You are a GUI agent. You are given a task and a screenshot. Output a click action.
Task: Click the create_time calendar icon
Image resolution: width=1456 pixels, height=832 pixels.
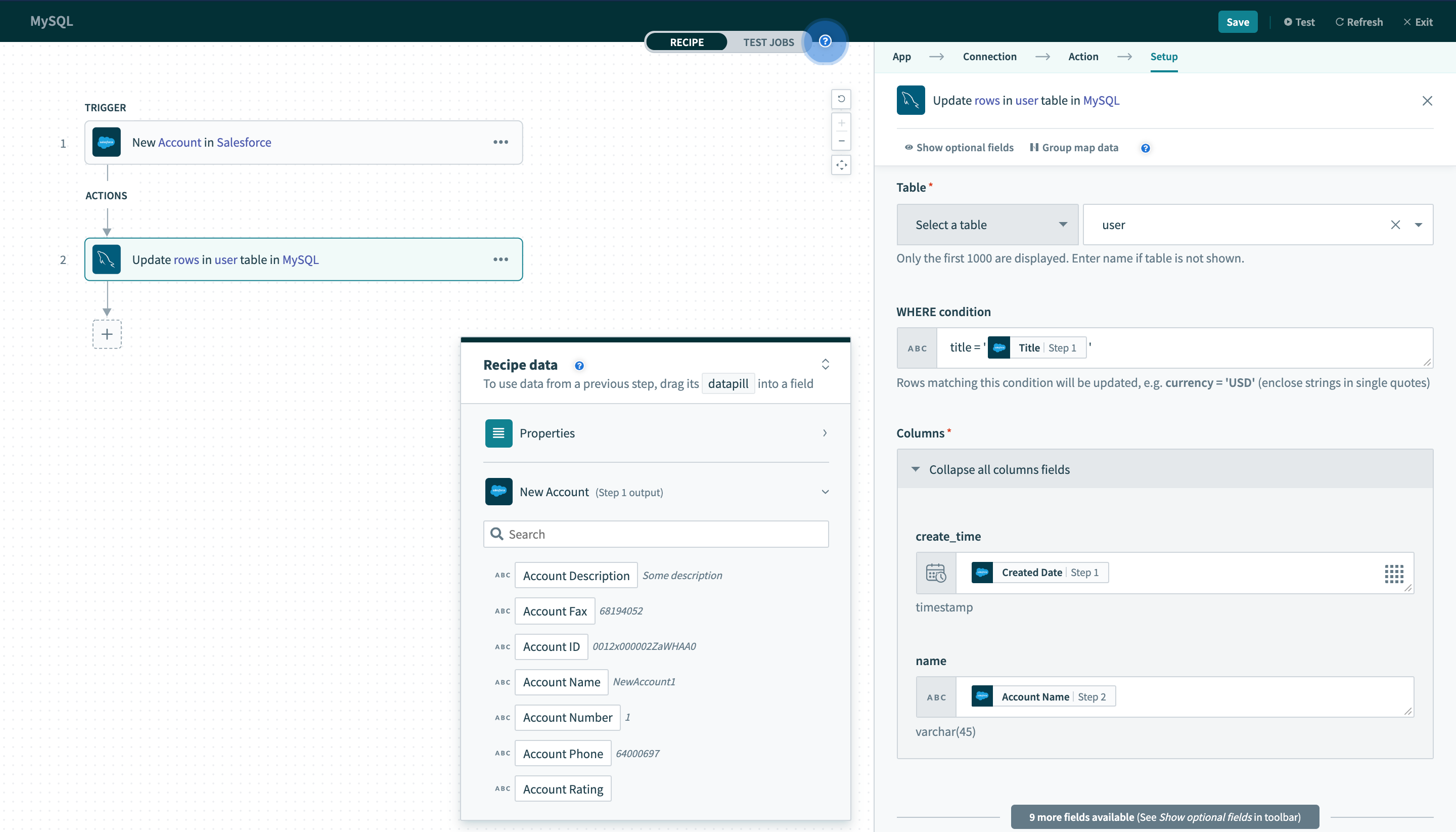click(935, 571)
